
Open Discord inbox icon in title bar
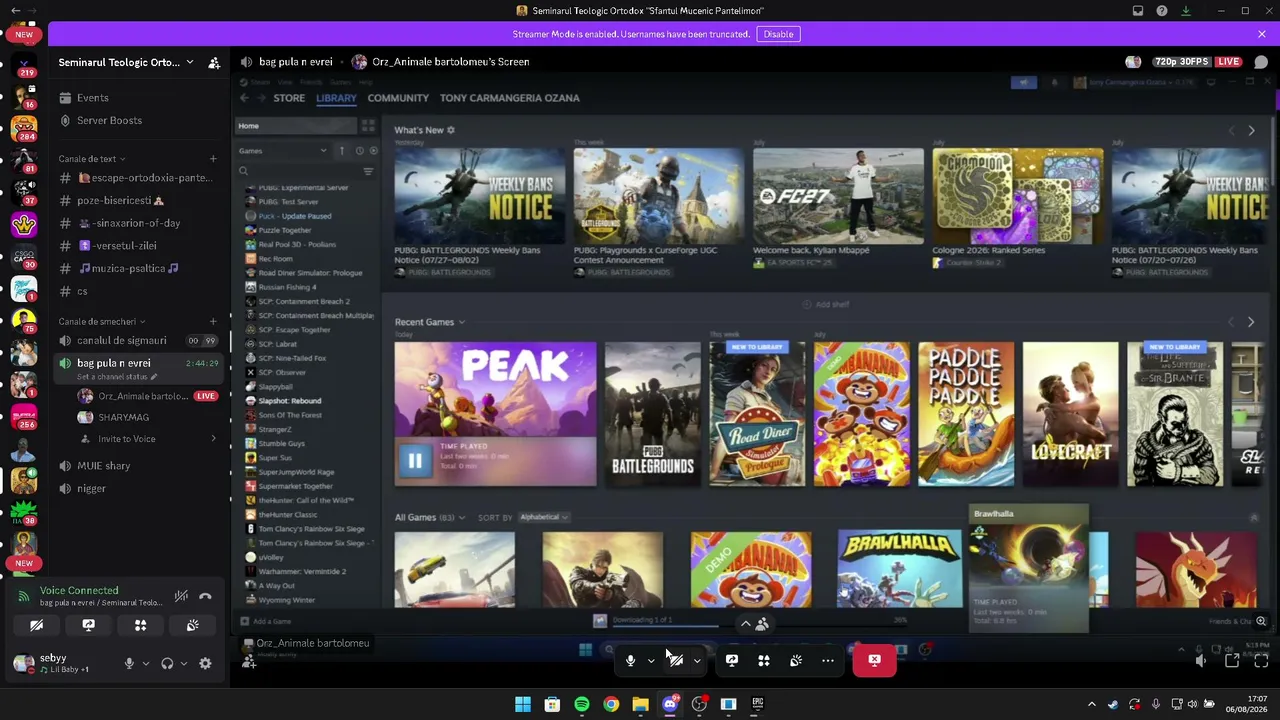coord(1138,11)
